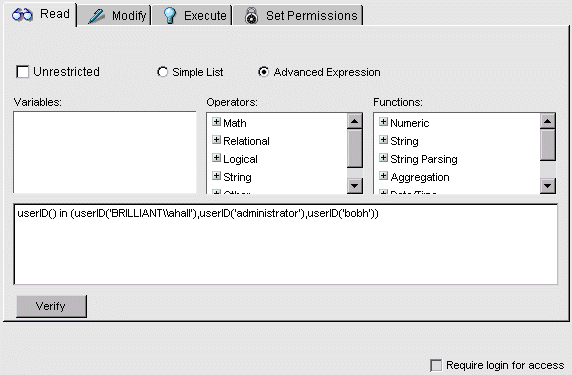Expand the String operators node
Viewport: 572px width, 375px height.
tap(216, 176)
